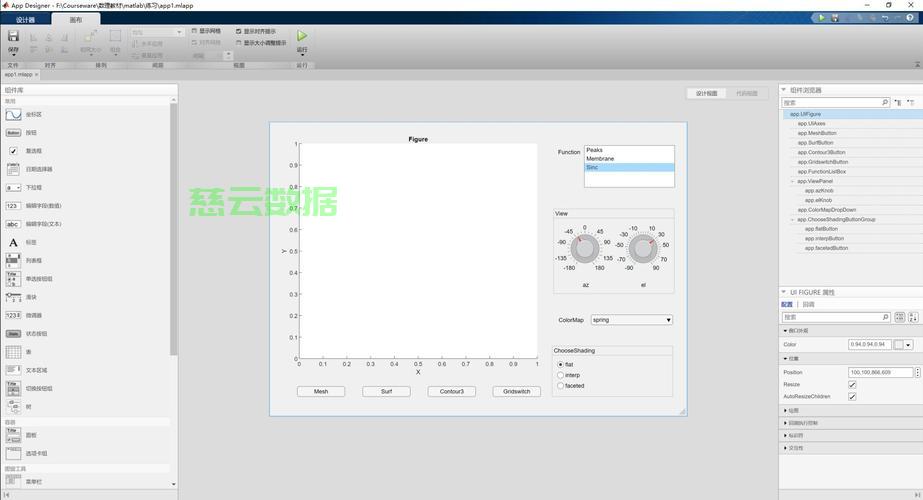Open the dropdown arrow under the Run button
Viewport: 923px width, 500px height.
click(302, 55)
